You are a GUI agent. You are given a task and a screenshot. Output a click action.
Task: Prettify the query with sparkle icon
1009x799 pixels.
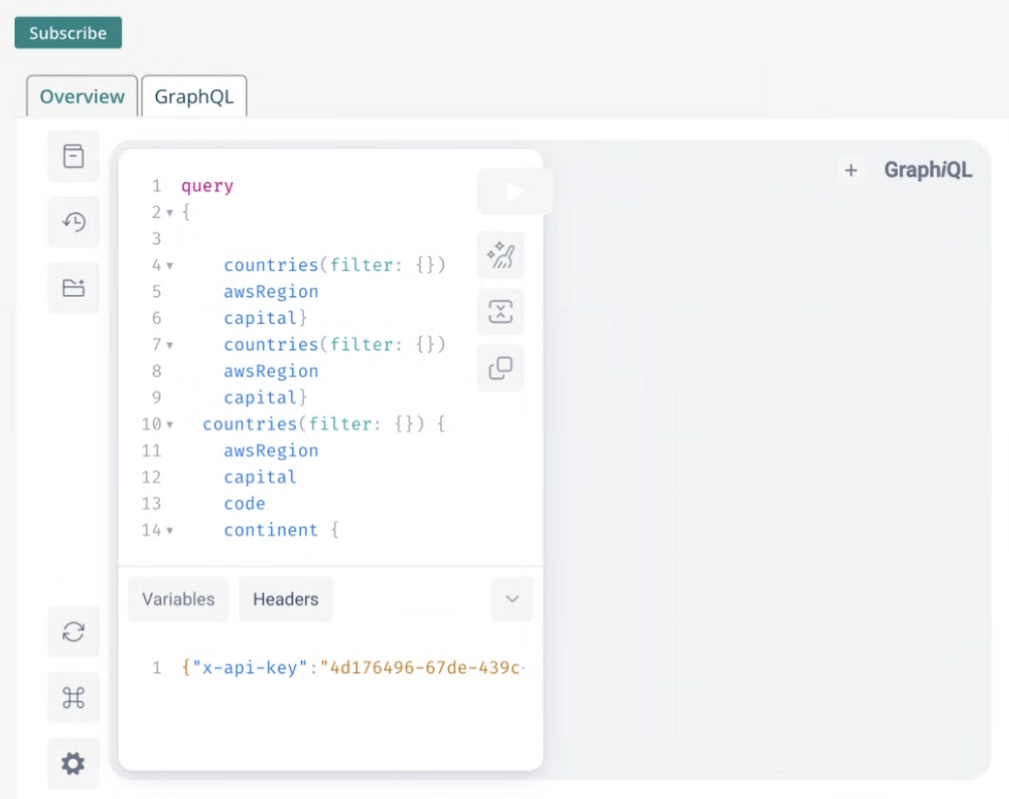tap(500, 256)
